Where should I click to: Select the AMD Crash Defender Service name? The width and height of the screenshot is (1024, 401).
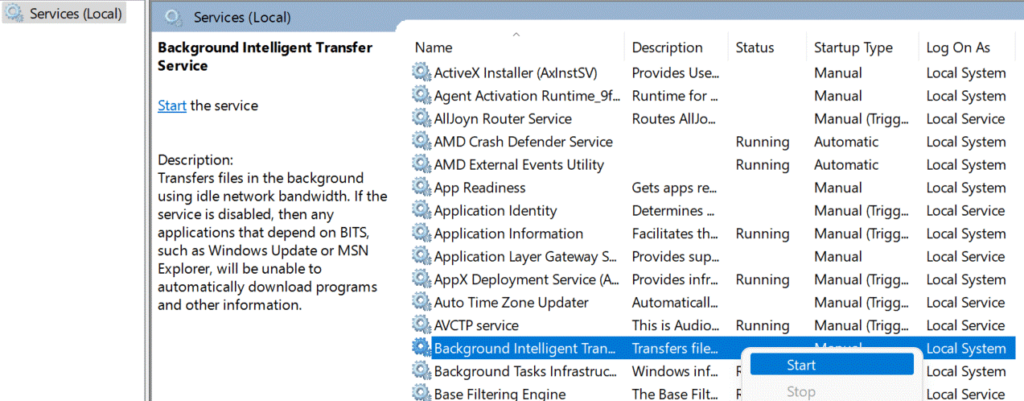click(523, 141)
